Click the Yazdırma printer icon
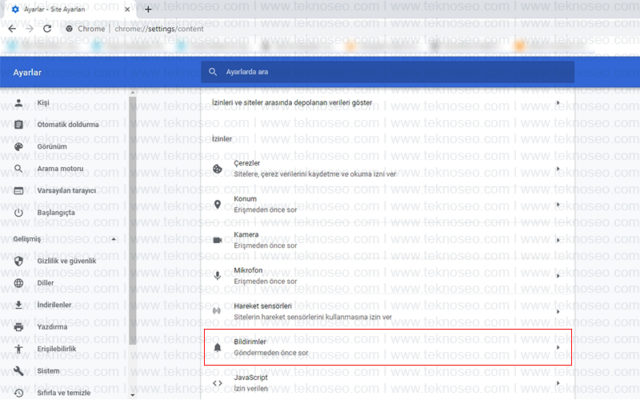 18,327
